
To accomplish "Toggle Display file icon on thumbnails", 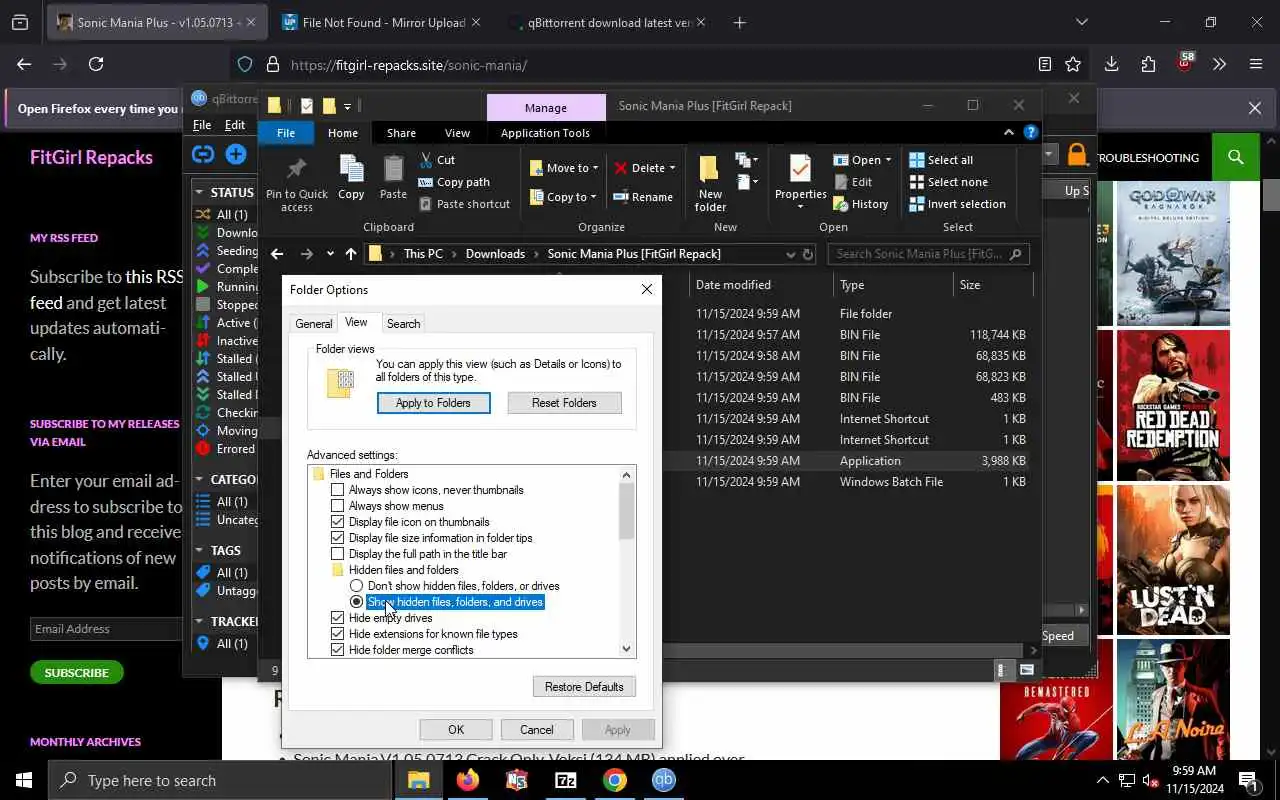I will 338,522.
